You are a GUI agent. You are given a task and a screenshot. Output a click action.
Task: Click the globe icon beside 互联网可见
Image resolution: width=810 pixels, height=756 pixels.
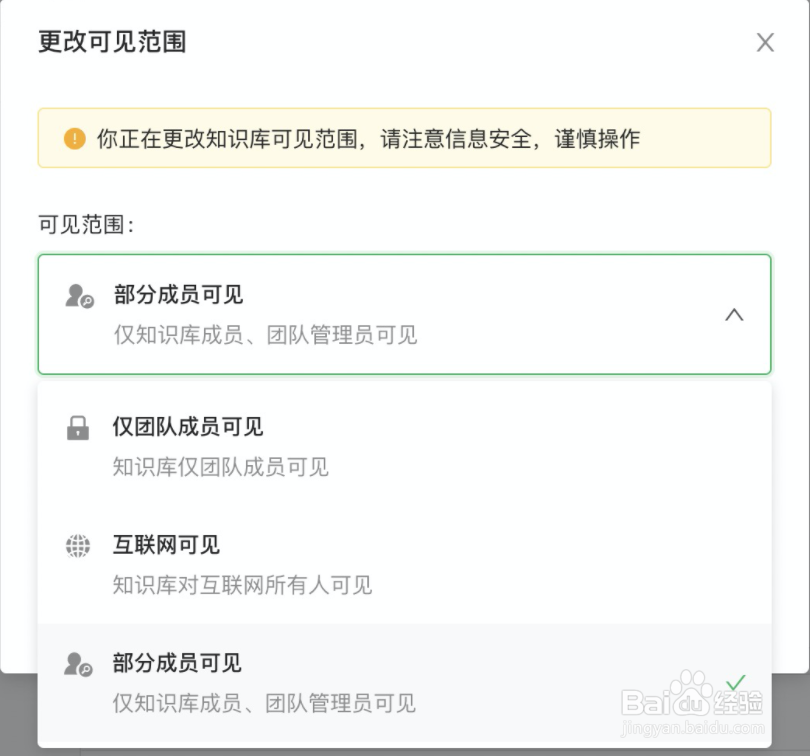click(78, 545)
